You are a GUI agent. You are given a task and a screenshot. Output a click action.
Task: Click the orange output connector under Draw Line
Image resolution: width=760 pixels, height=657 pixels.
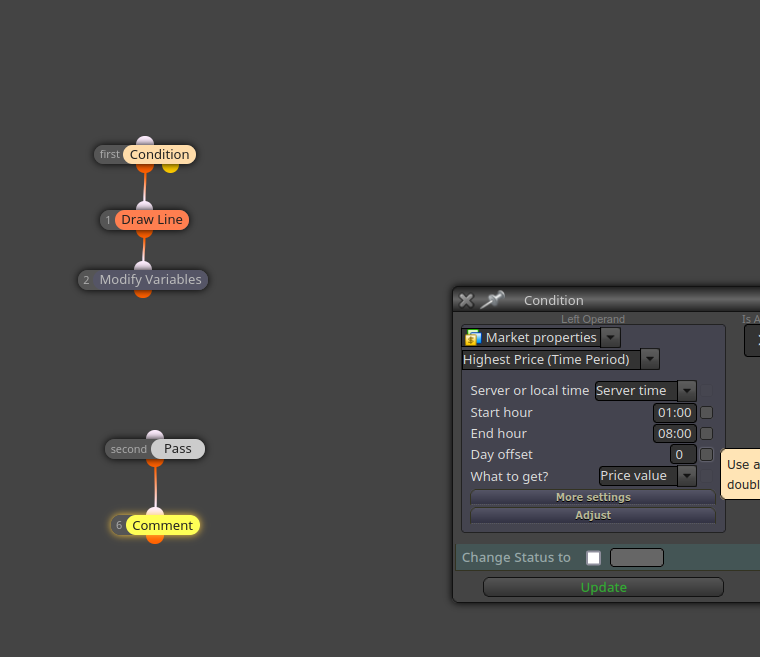pos(144,233)
